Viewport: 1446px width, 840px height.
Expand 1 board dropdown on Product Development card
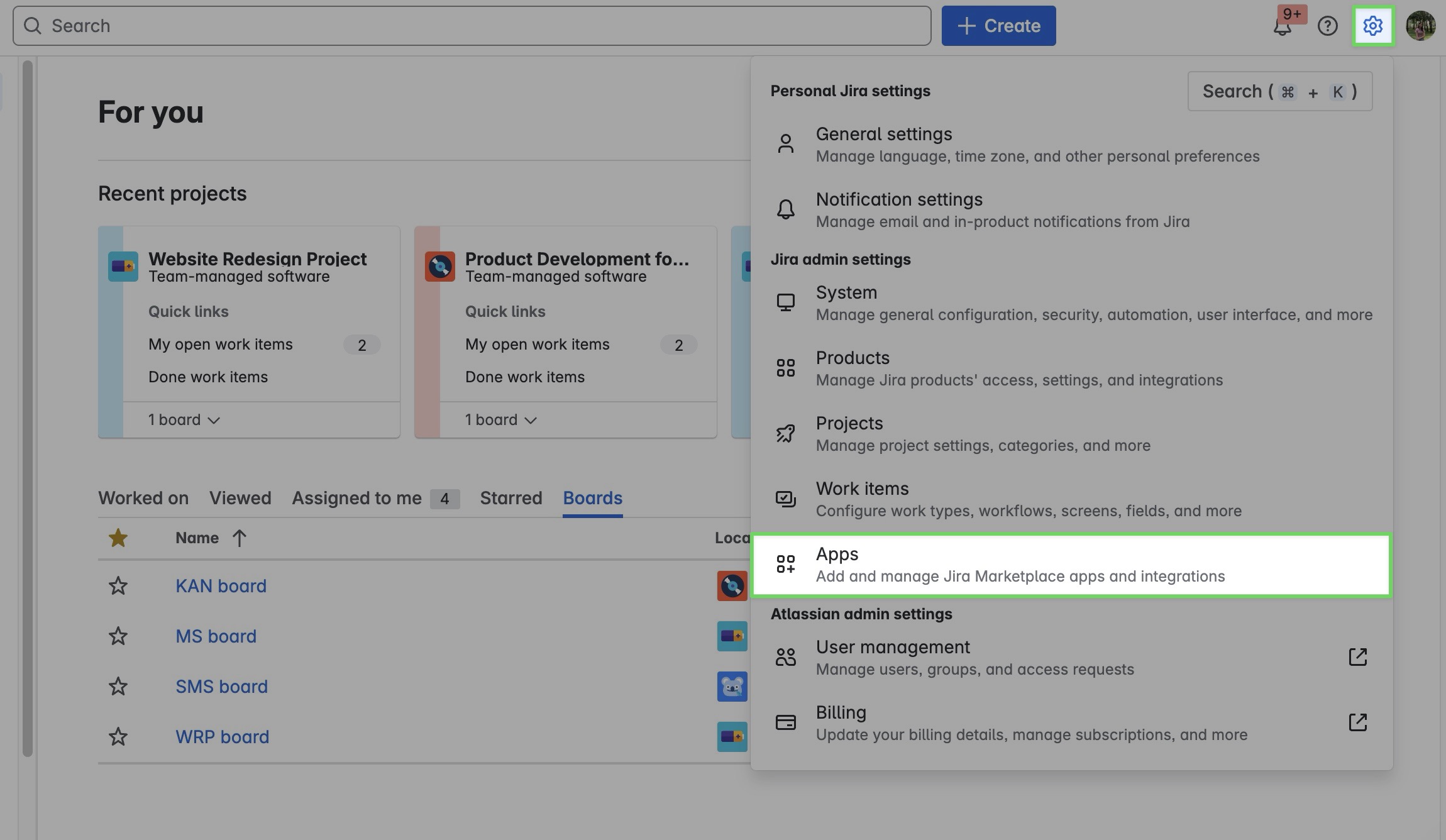pyautogui.click(x=500, y=420)
